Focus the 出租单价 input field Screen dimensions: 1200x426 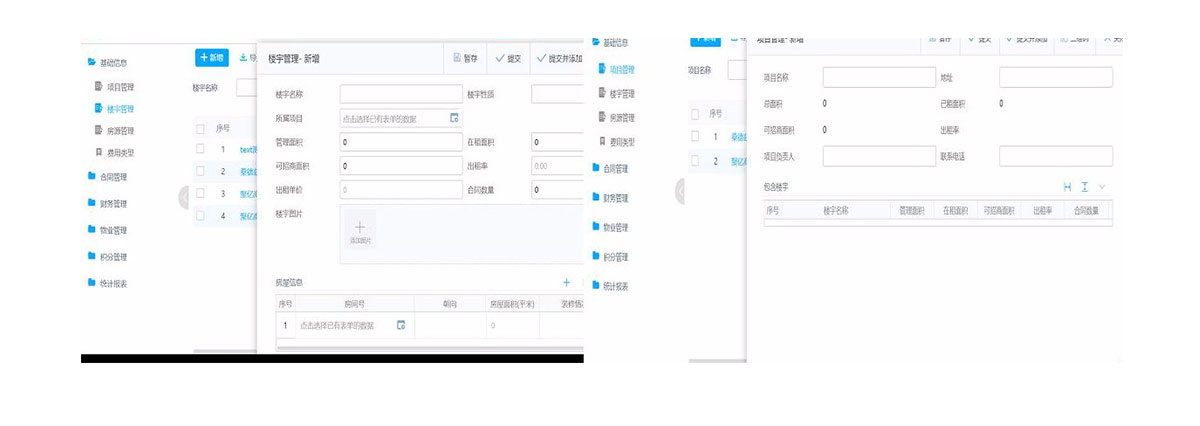[400, 190]
